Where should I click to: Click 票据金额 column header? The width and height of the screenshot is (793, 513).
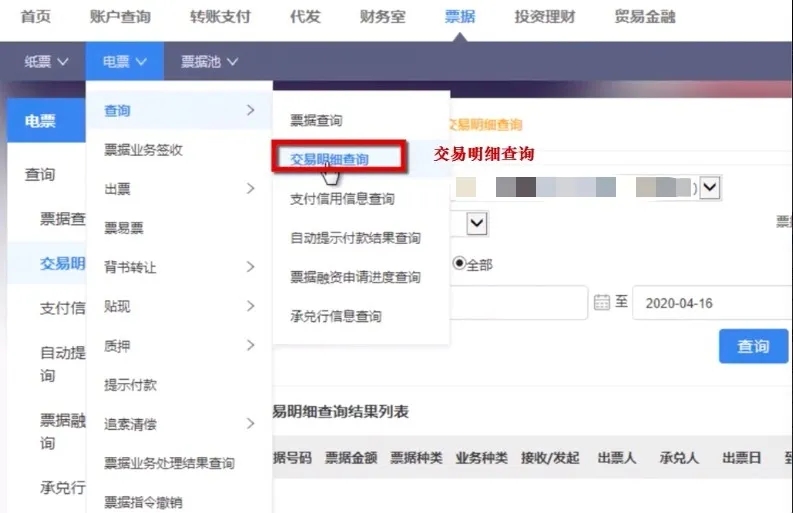[351, 458]
